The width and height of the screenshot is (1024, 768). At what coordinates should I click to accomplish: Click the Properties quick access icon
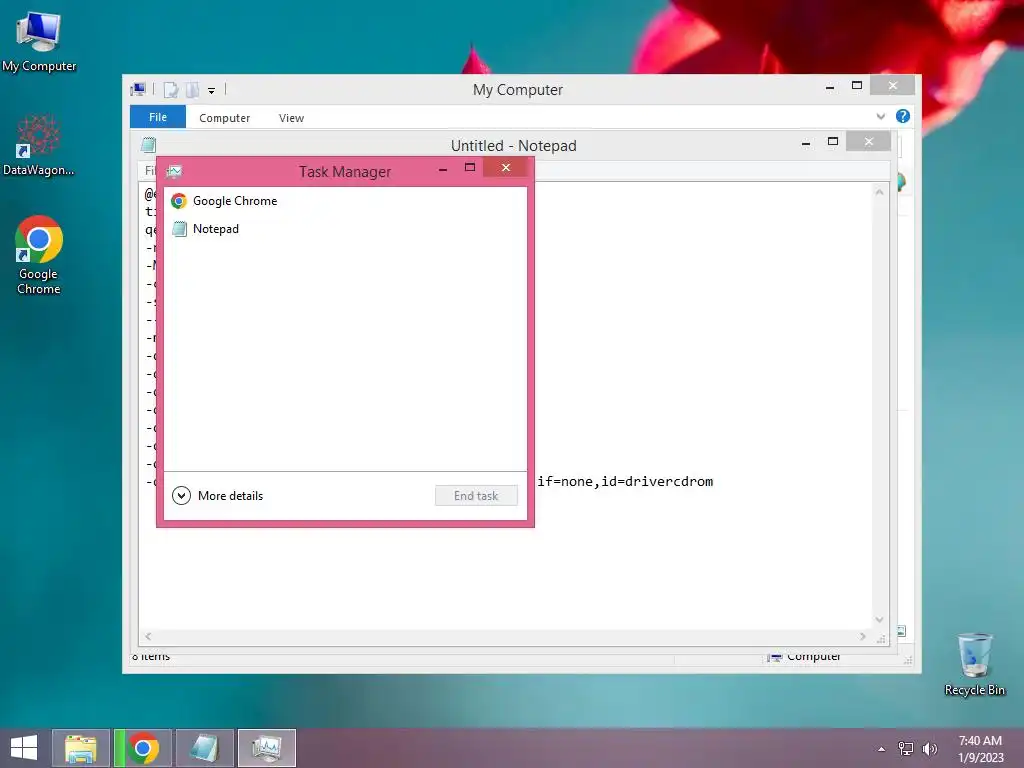170,90
